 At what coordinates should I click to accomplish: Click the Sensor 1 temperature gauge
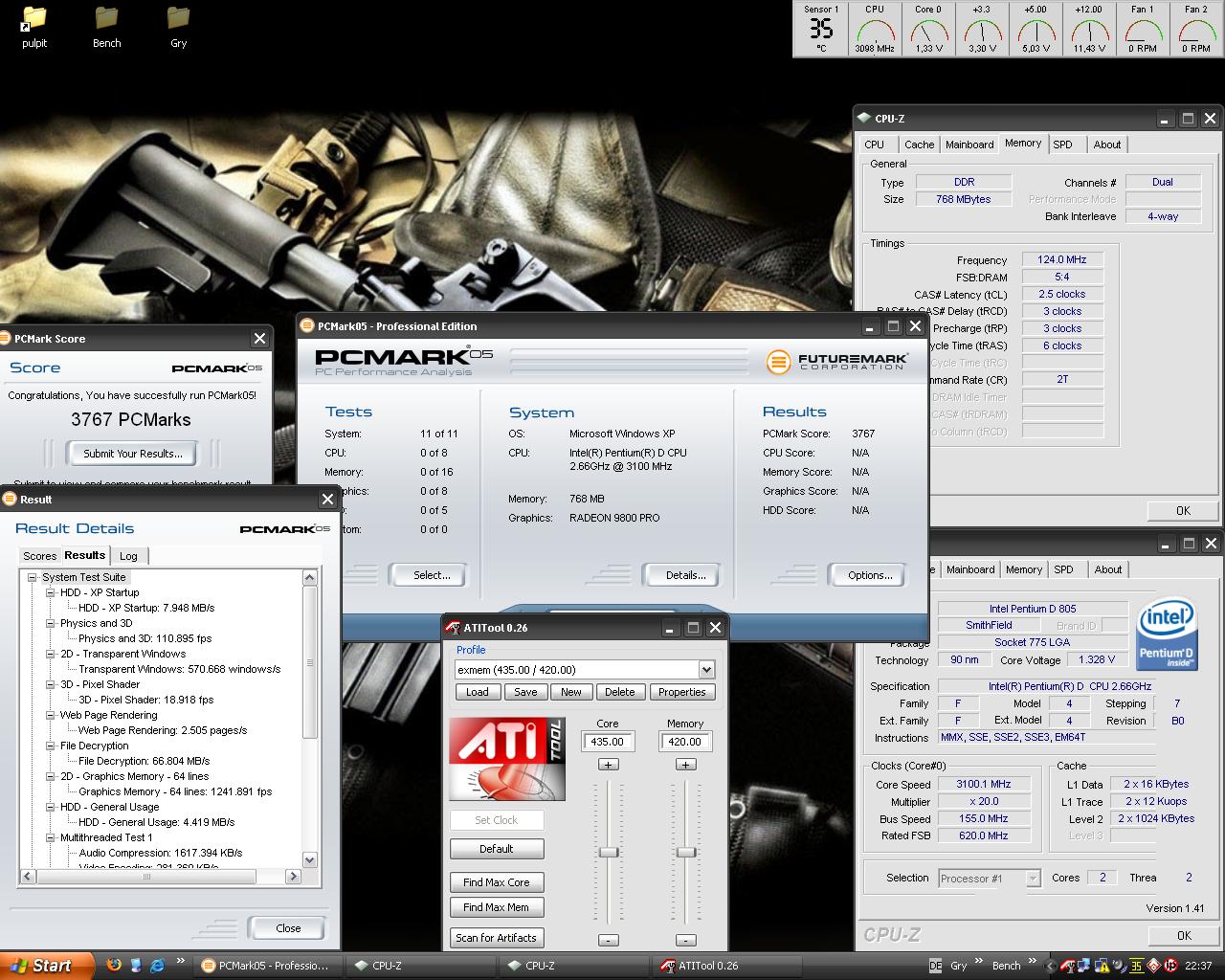[820, 29]
